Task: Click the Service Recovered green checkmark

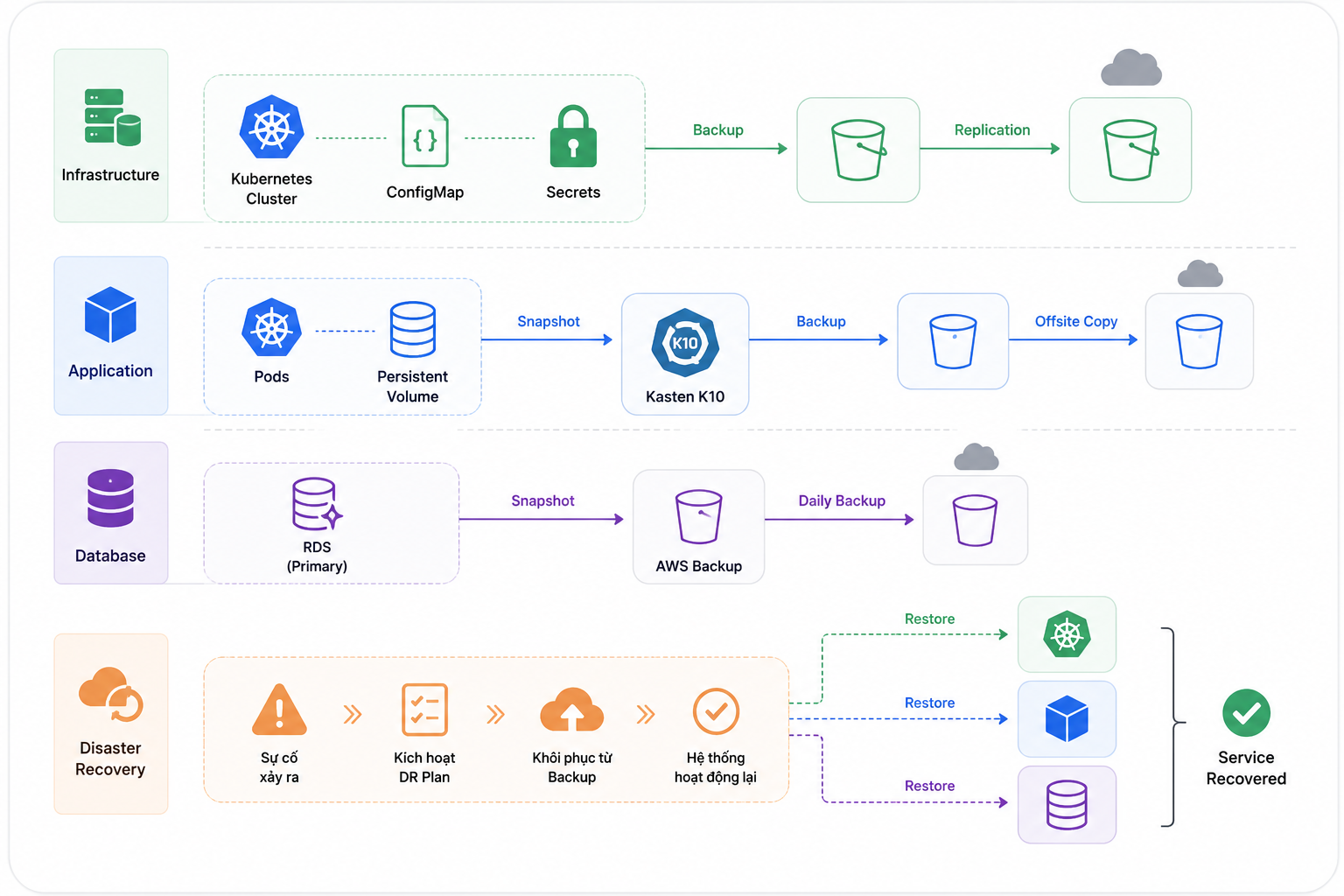Action: 1247,713
